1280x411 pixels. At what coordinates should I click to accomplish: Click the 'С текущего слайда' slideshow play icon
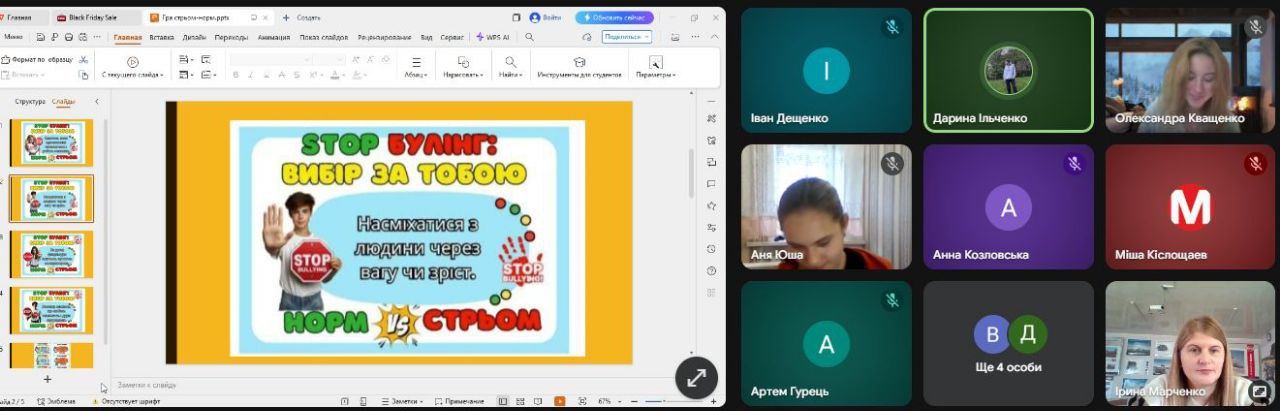[133, 62]
